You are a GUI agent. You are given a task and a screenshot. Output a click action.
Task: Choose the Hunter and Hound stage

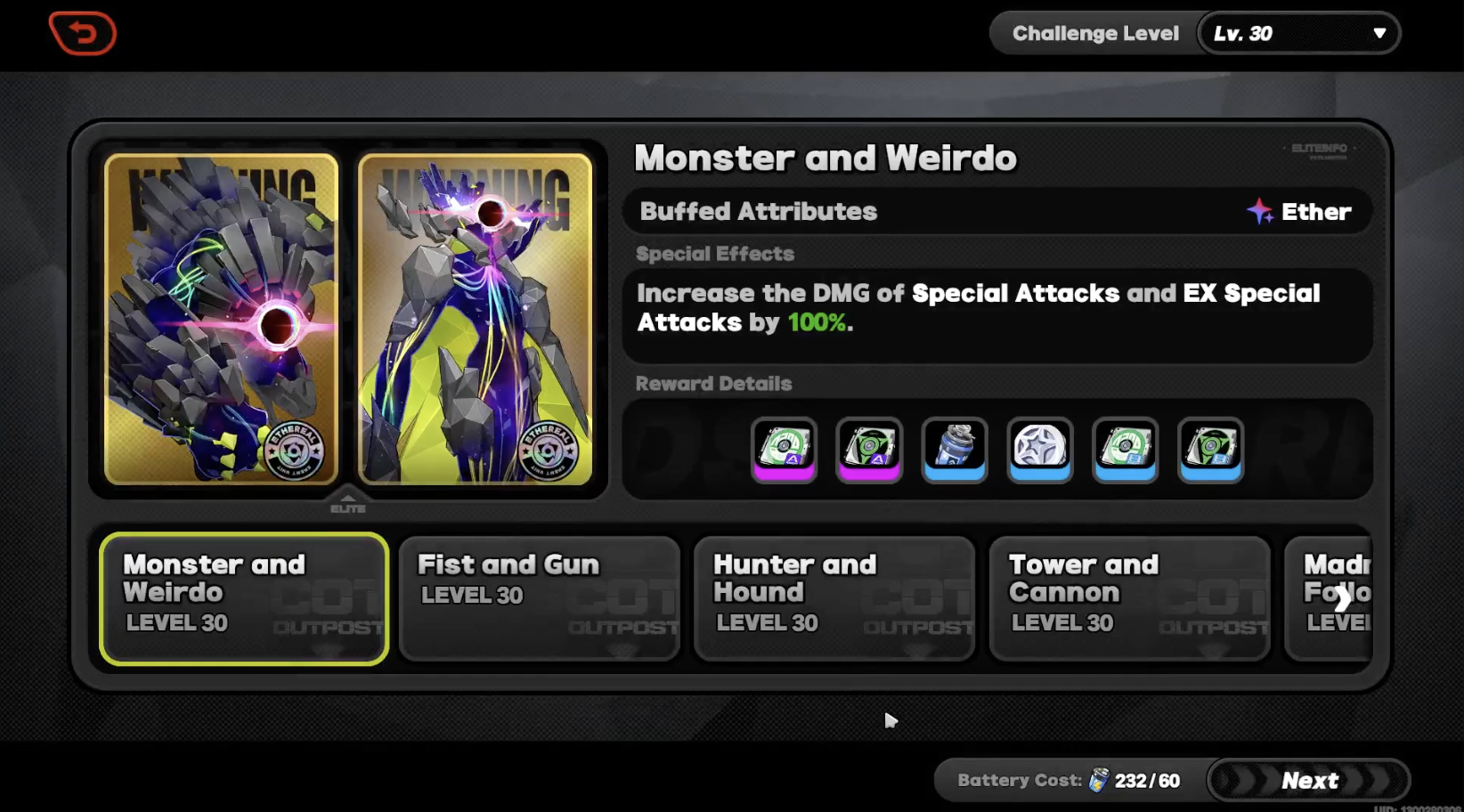tap(834, 598)
